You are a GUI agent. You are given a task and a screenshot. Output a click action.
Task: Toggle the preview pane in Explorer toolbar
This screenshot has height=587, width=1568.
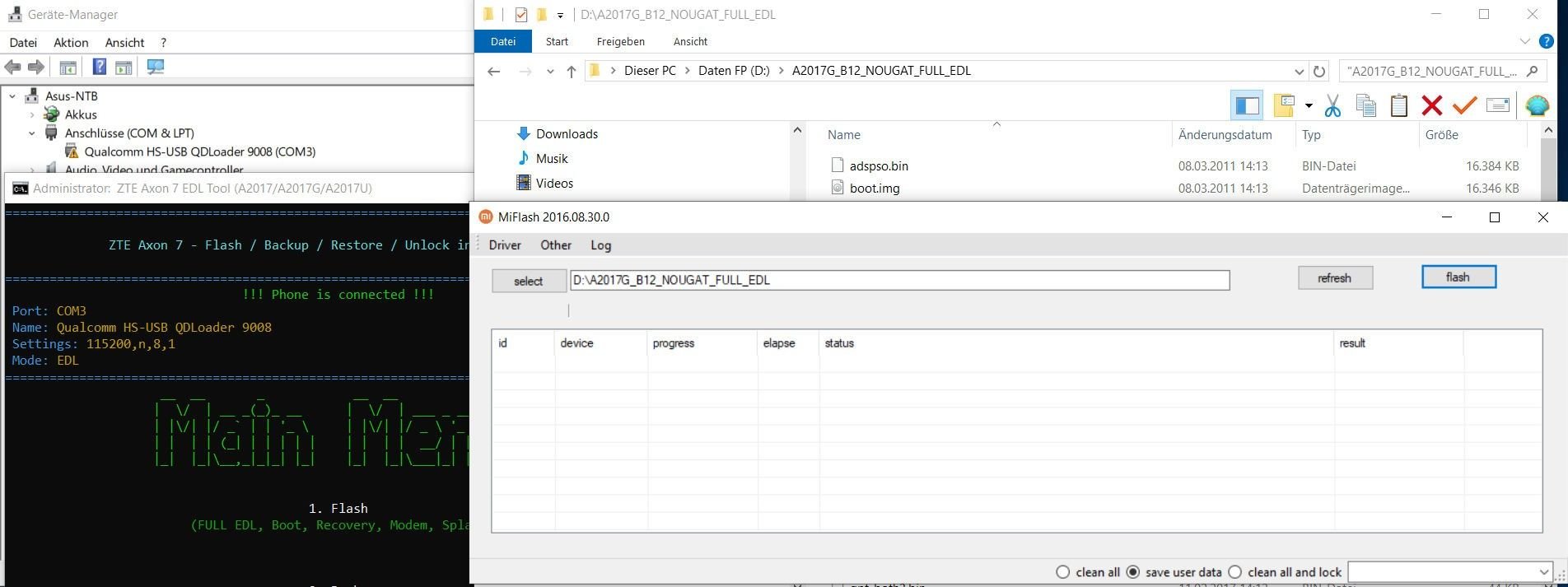1248,105
